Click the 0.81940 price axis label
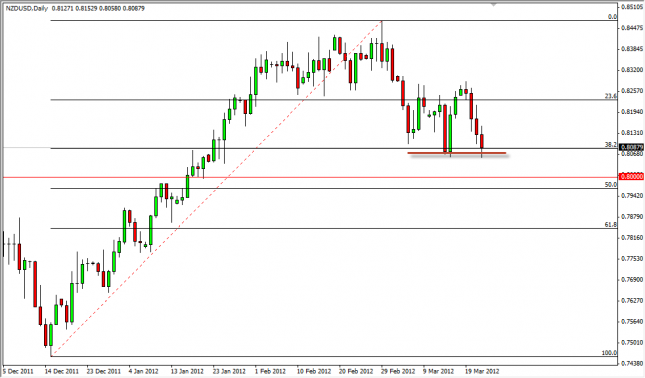 click(x=632, y=111)
